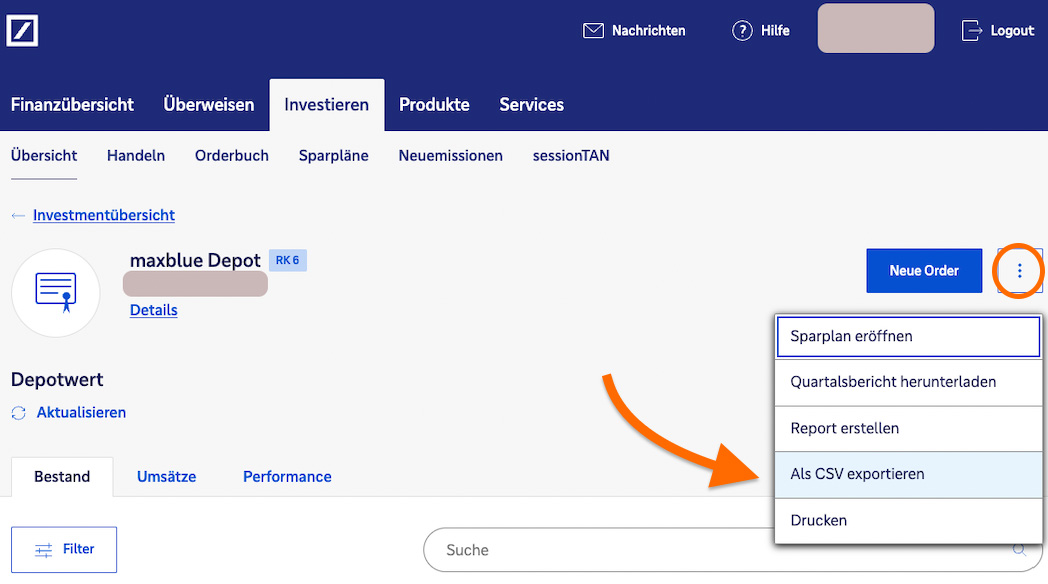Open the Orderbuch section
This screenshot has width=1048, height=584.
[232, 156]
